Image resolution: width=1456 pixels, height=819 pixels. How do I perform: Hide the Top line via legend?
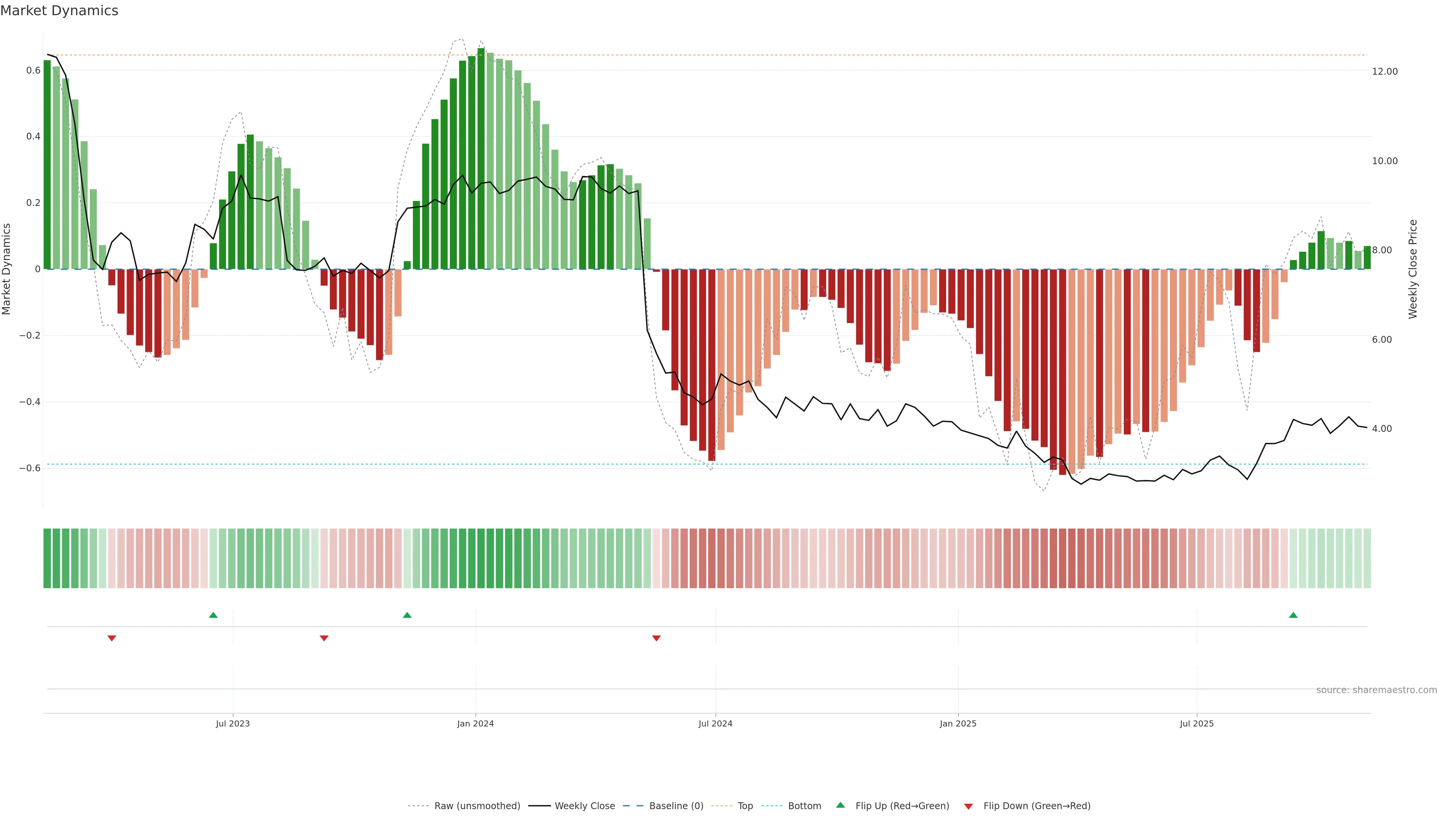tap(745, 806)
